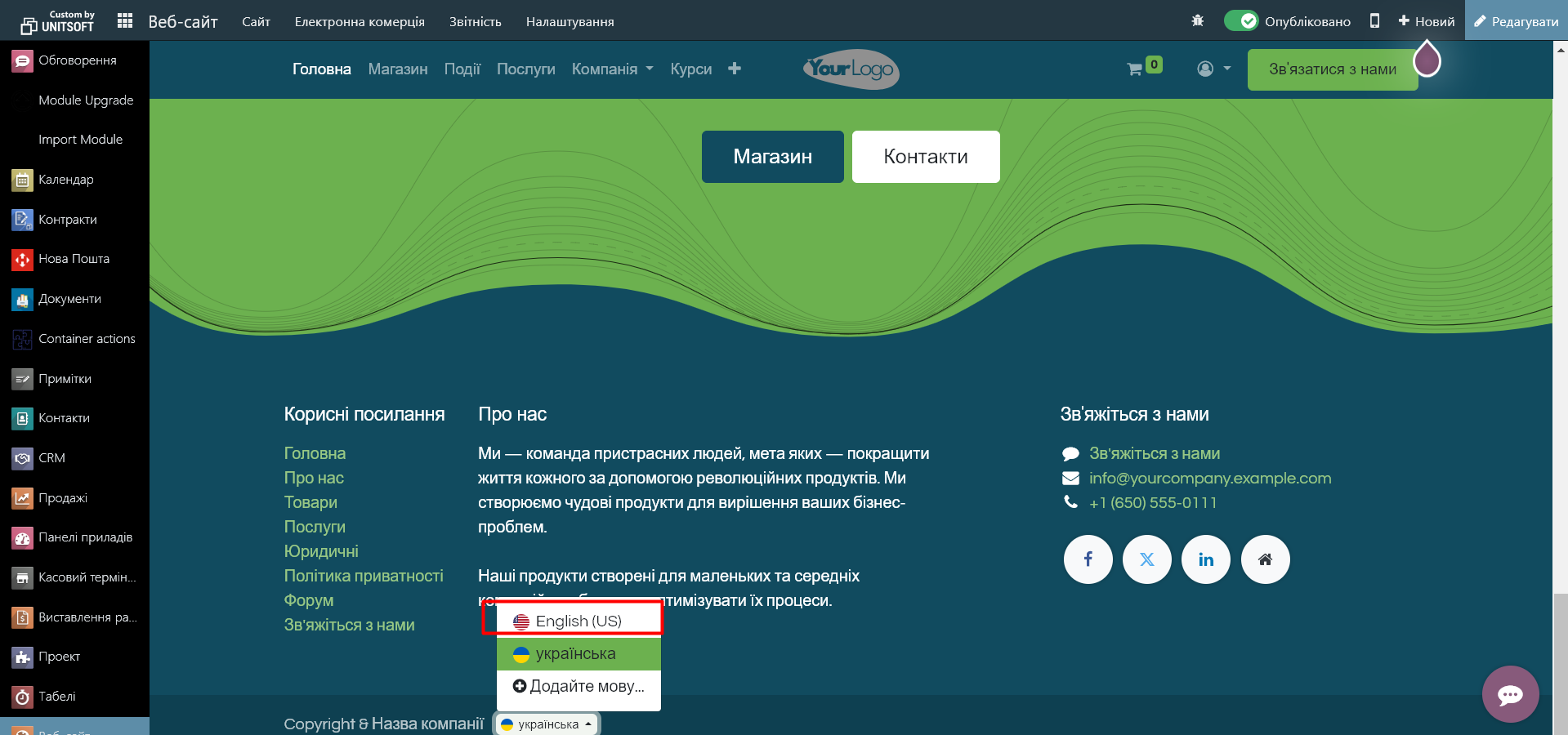Click the X (Twitter) social icon

1147,559
